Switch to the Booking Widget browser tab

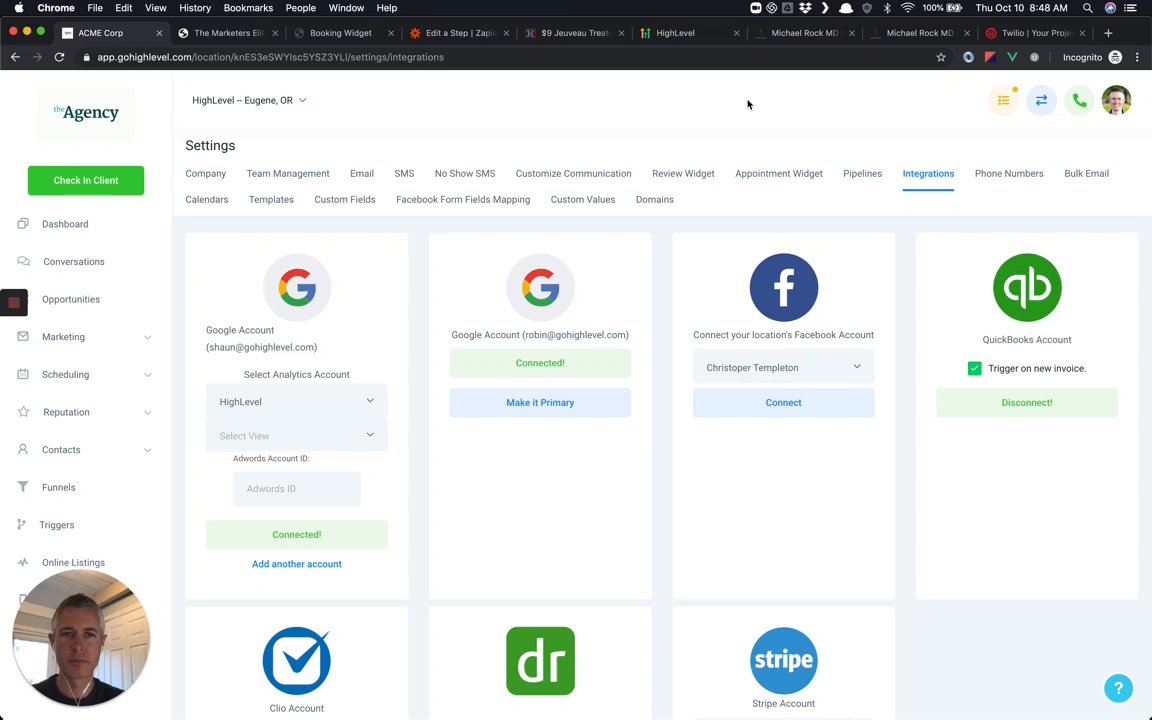[x=341, y=33]
